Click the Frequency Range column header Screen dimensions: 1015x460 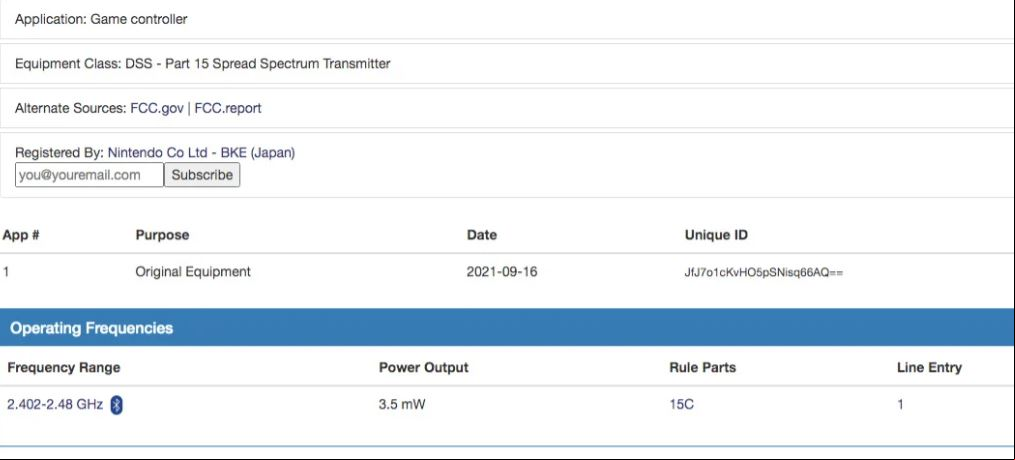click(63, 367)
